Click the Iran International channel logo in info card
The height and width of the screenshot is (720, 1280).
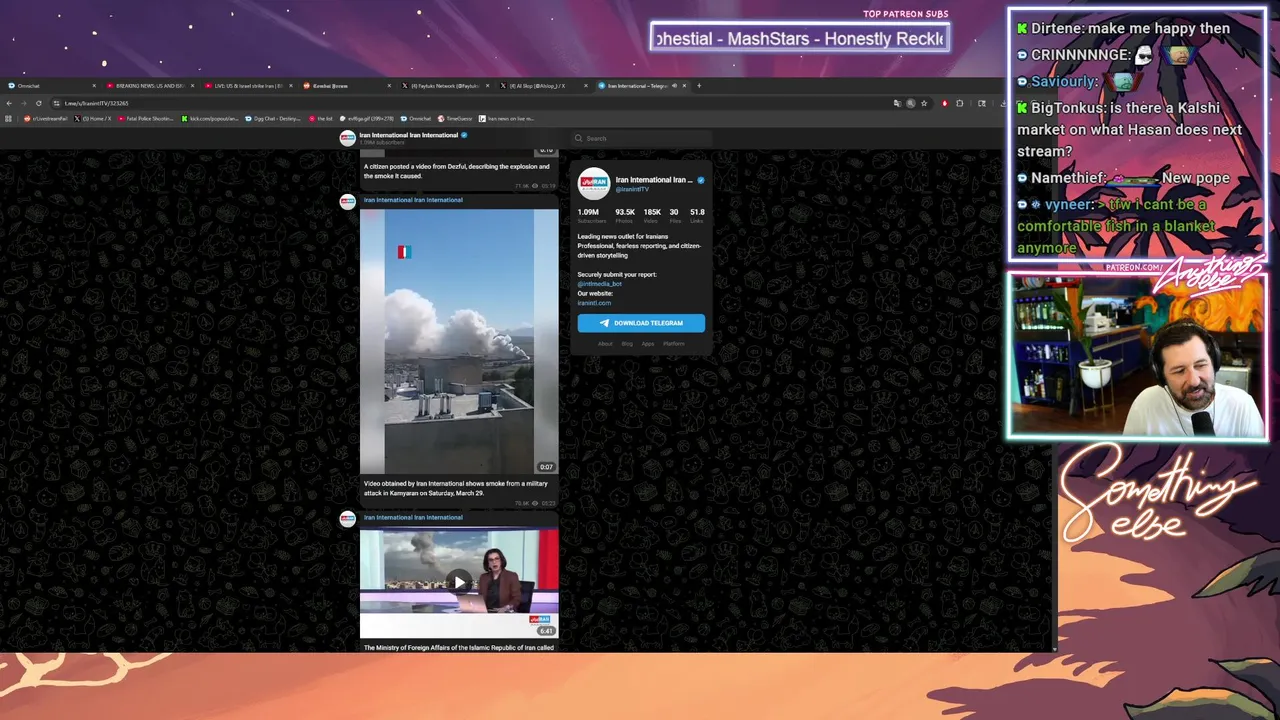point(593,184)
